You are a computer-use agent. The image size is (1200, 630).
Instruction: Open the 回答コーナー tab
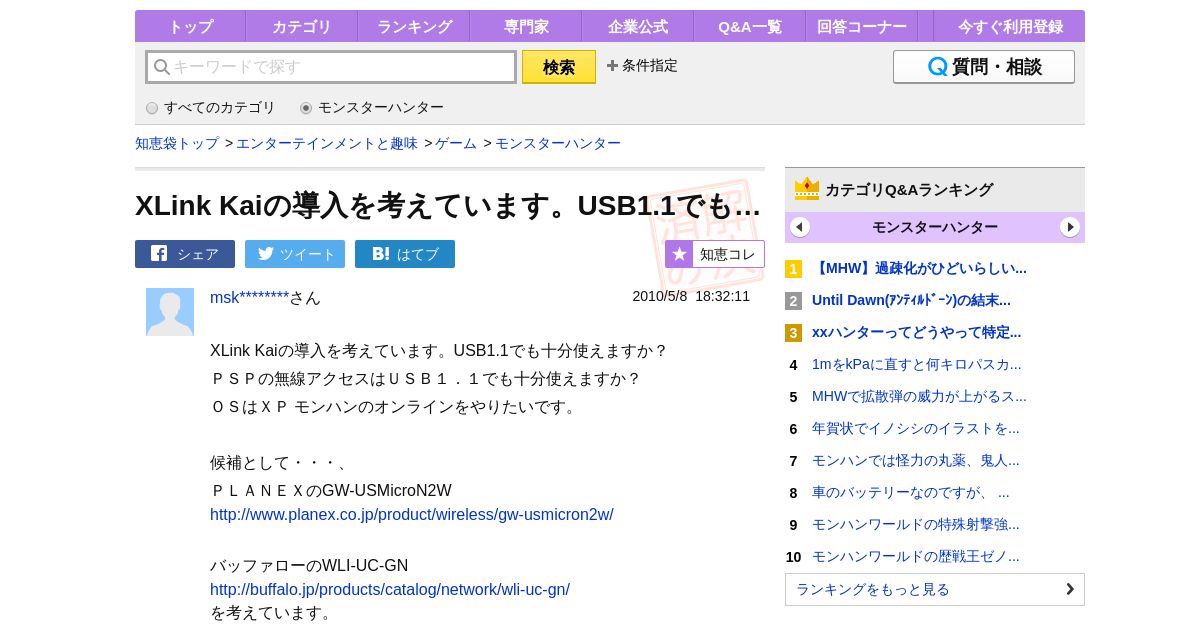[x=862, y=27]
